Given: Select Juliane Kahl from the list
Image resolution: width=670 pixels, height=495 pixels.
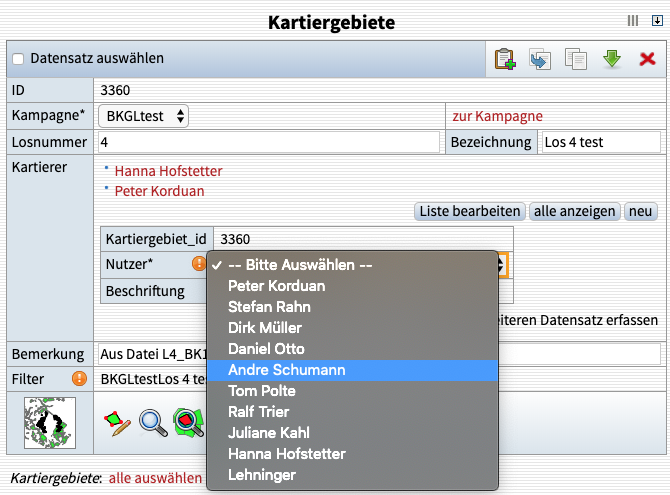Looking at the screenshot, I should pos(353,433).
